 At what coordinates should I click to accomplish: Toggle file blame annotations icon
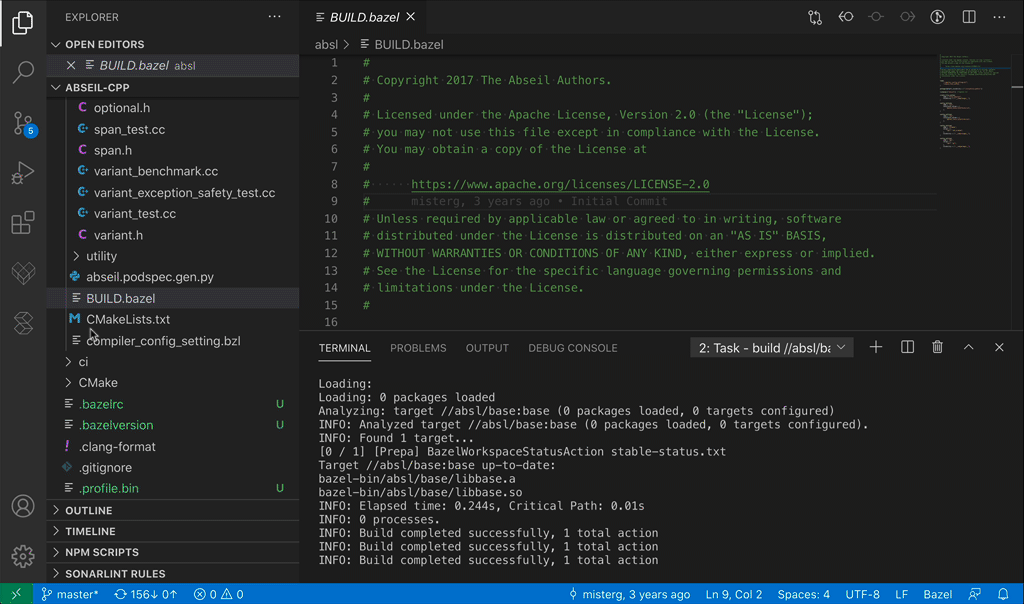tap(938, 17)
